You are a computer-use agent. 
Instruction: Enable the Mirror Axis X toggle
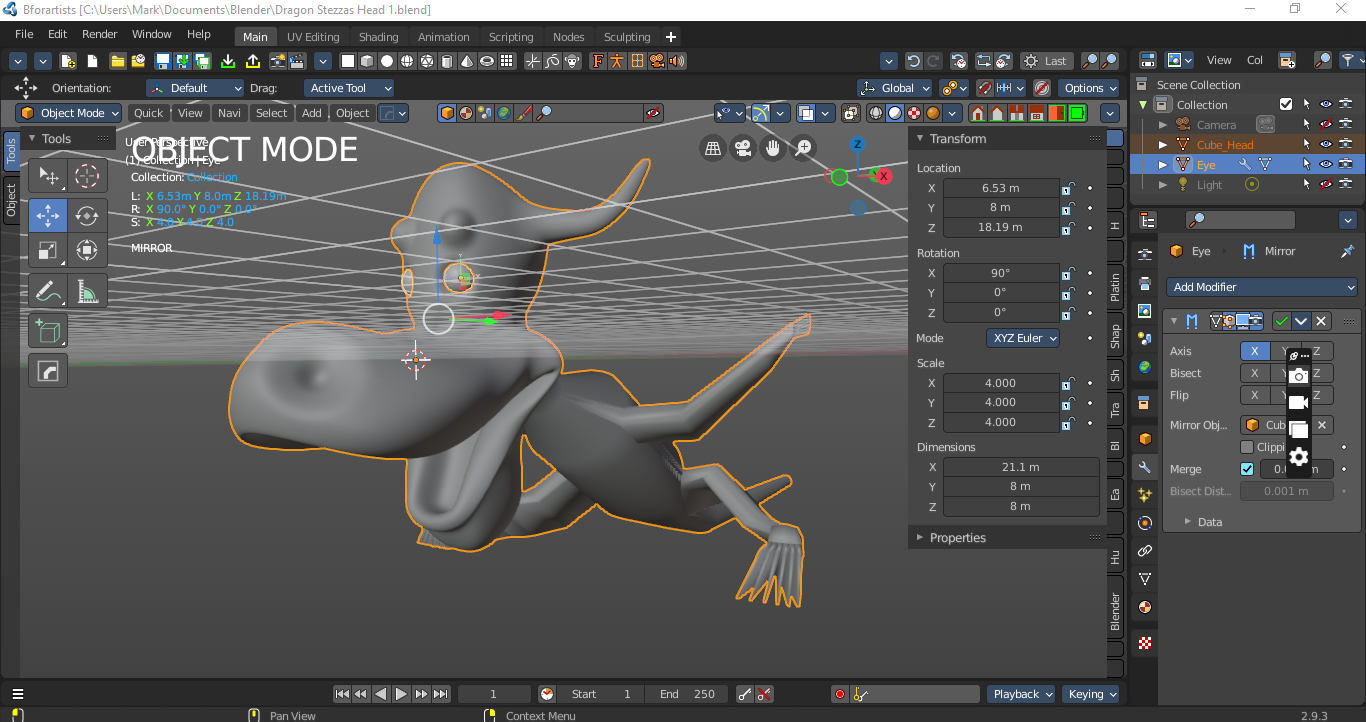click(x=1255, y=351)
